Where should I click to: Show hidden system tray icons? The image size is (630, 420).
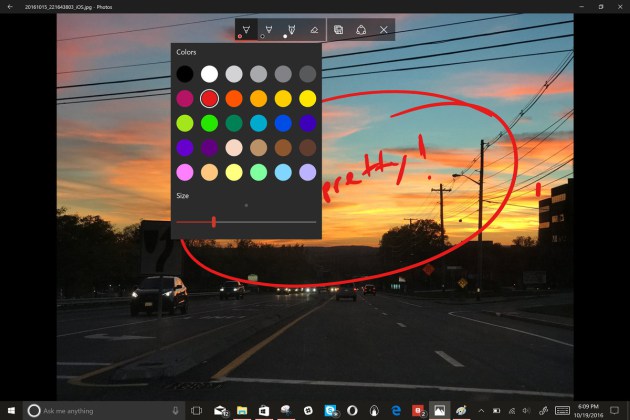pos(482,410)
